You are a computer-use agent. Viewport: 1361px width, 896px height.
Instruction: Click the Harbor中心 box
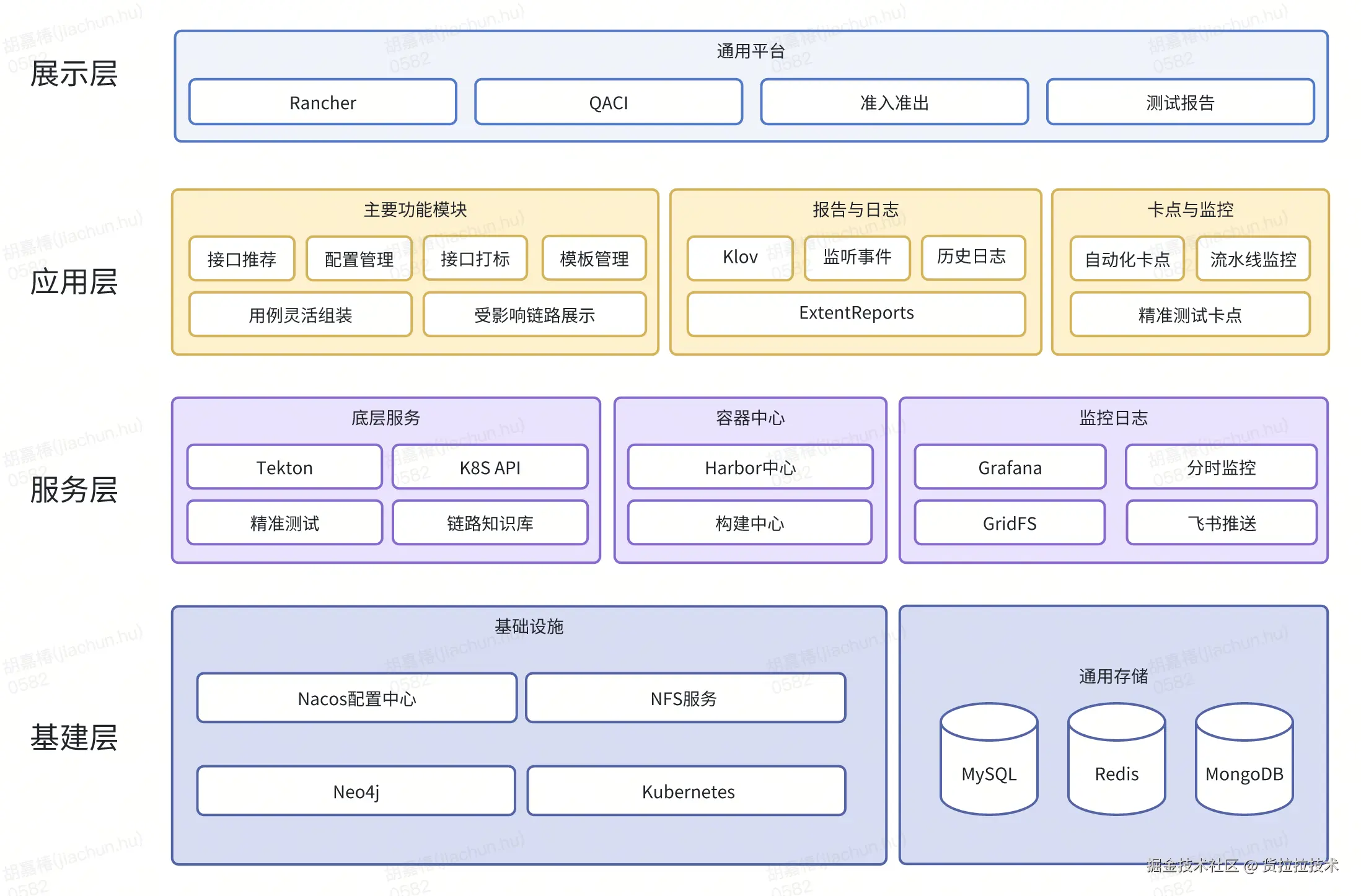[x=750, y=467]
